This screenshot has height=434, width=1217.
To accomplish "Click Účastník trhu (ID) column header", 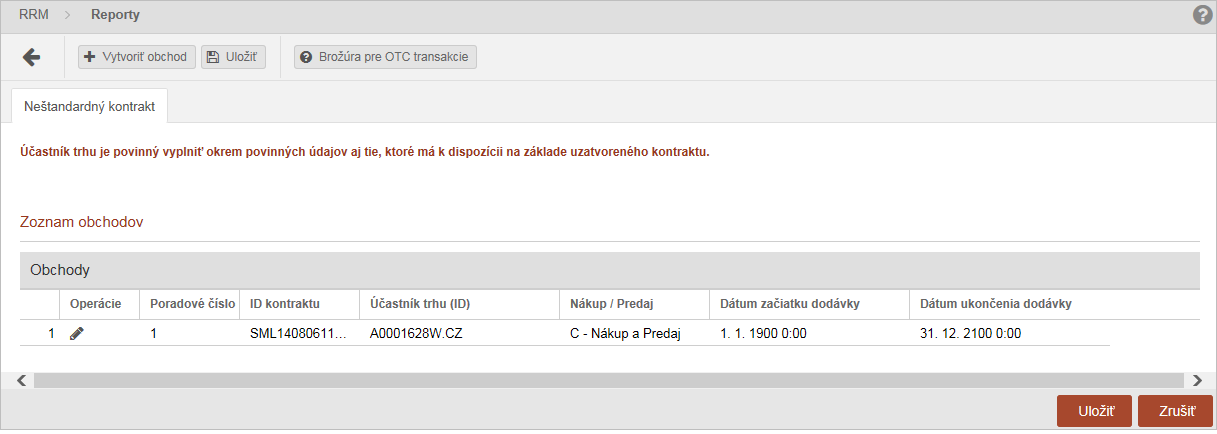I will tap(459, 304).
